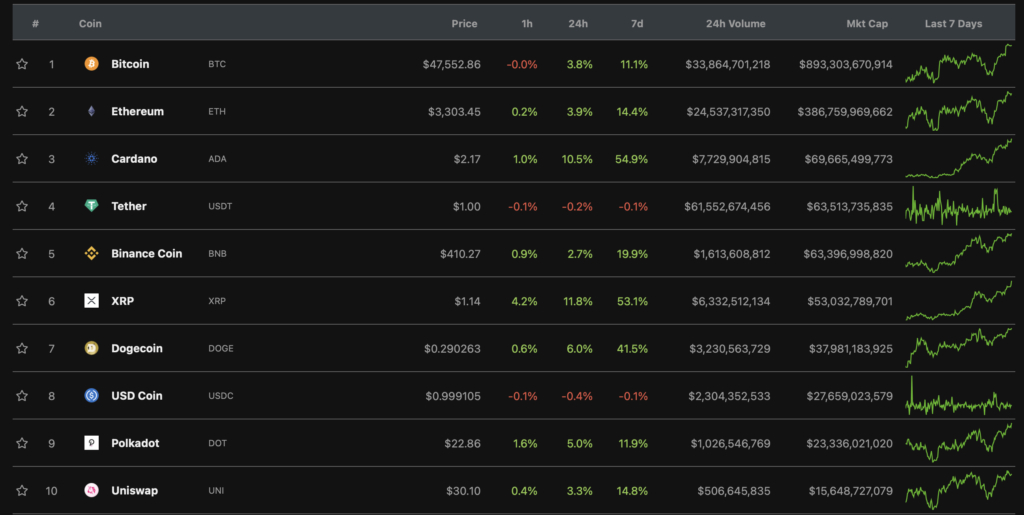Click the Tether logo icon
This screenshot has height=515, width=1024.
pyautogui.click(x=91, y=206)
